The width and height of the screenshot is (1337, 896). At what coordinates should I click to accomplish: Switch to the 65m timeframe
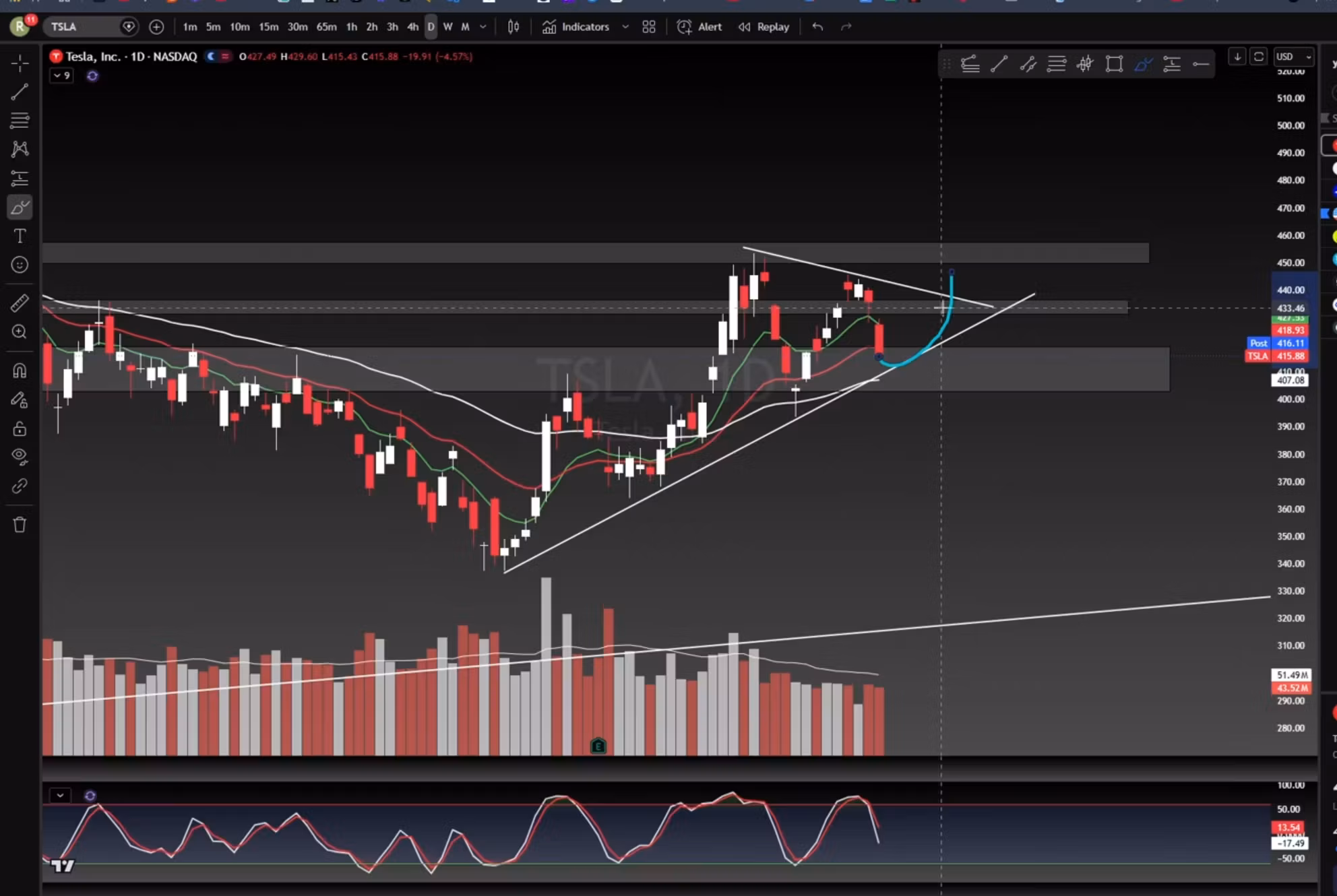[326, 27]
